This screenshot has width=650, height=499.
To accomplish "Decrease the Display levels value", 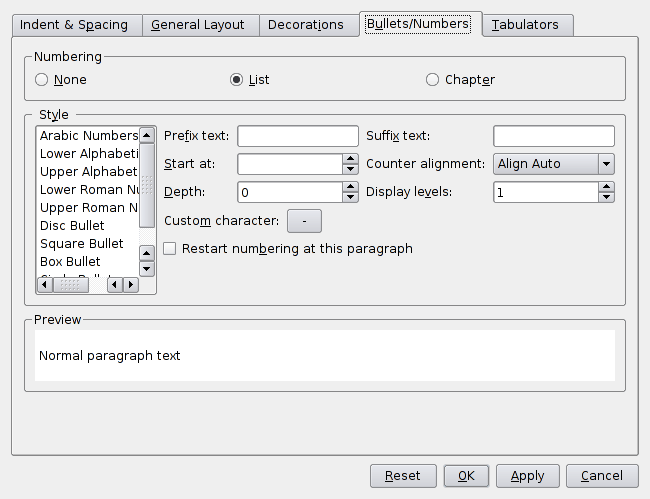I will 606,197.
